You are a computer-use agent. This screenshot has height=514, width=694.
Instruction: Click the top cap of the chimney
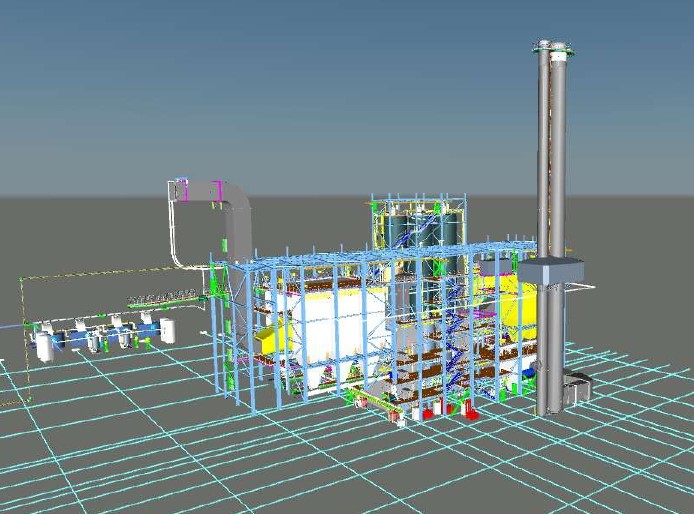(x=552, y=47)
